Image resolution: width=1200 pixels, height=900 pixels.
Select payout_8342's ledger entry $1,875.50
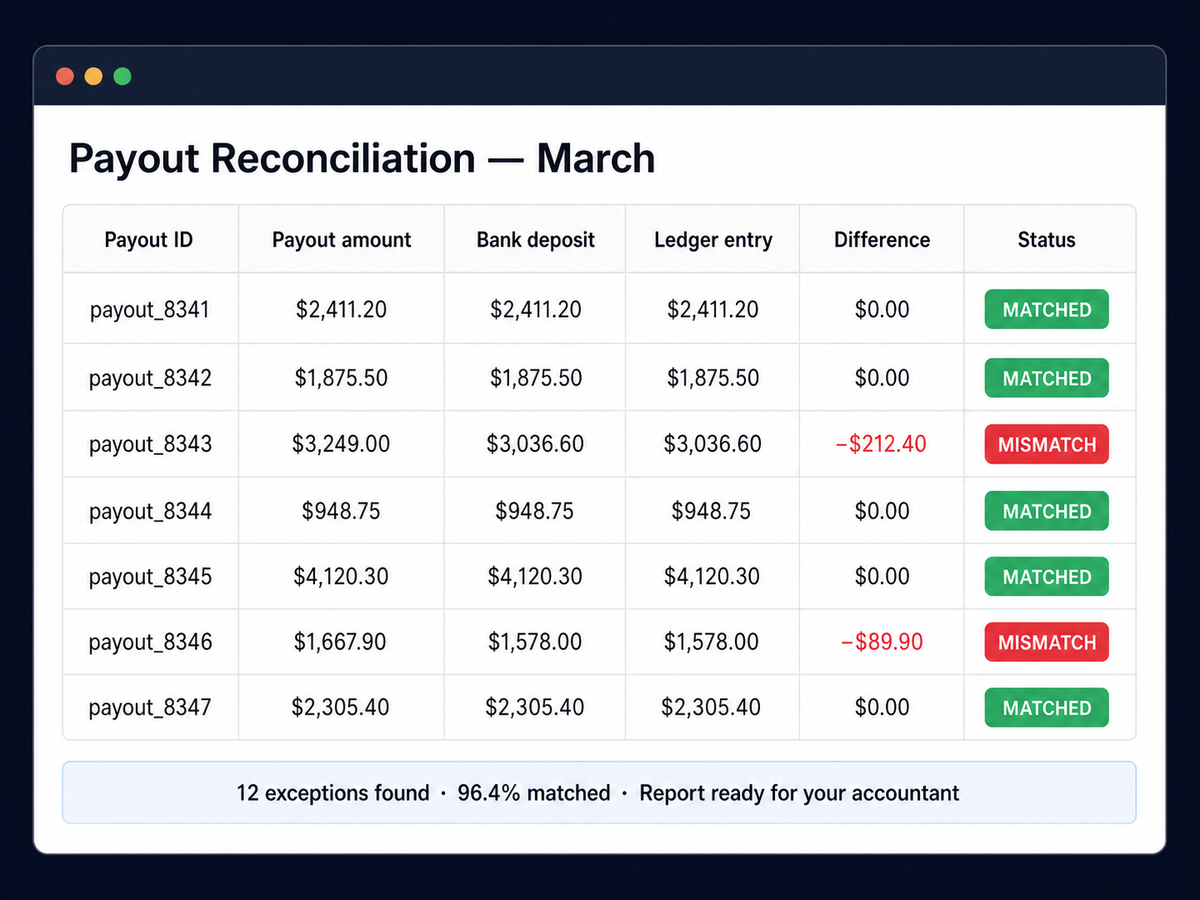tap(713, 378)
